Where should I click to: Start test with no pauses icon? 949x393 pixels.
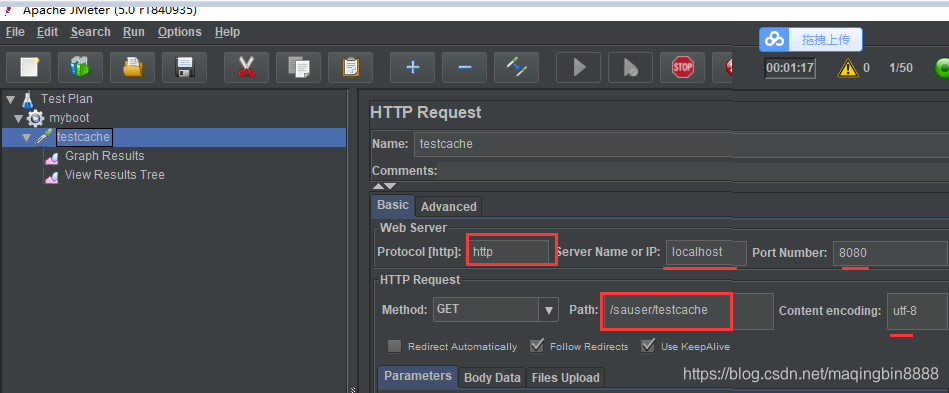click(630, 67)
